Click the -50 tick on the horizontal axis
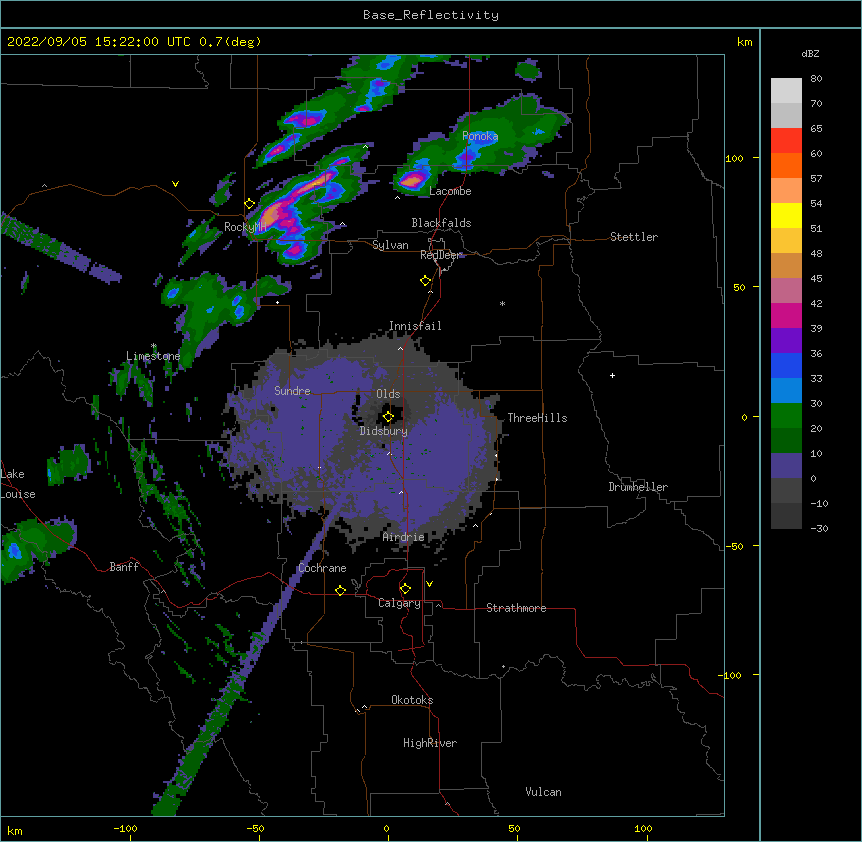Viewport: 862px width, 842px height. click(255, 828)
